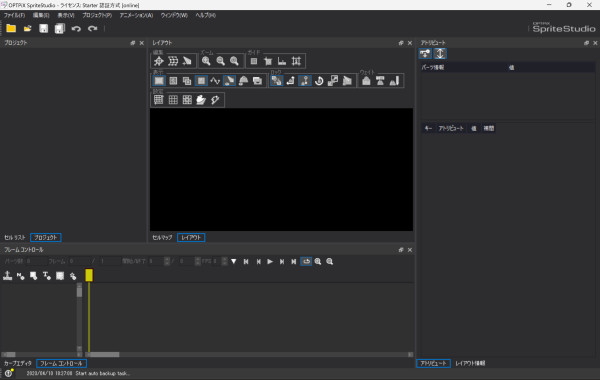600x380 pixels.
Task: Toggle the highlighted arrow-cursor display icon in 表示 group
Action: (x=229, y=81)
